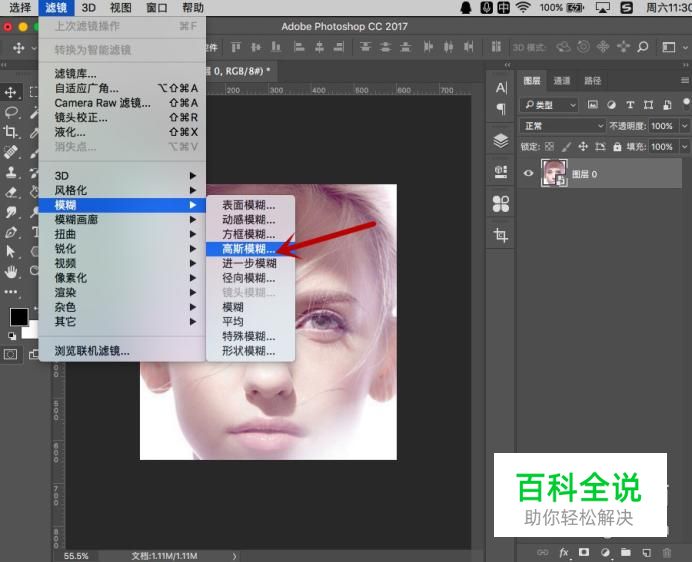Select the Lasso tool
The width and height of the screenshot is (692, 562).
coord(11,112)
